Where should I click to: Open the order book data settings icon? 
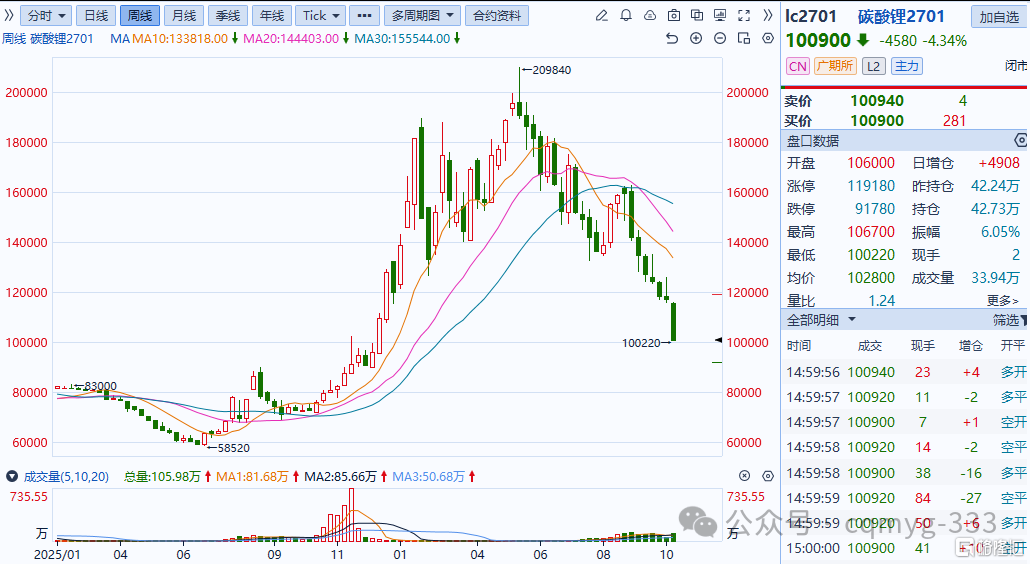(x=1021, y=141)
